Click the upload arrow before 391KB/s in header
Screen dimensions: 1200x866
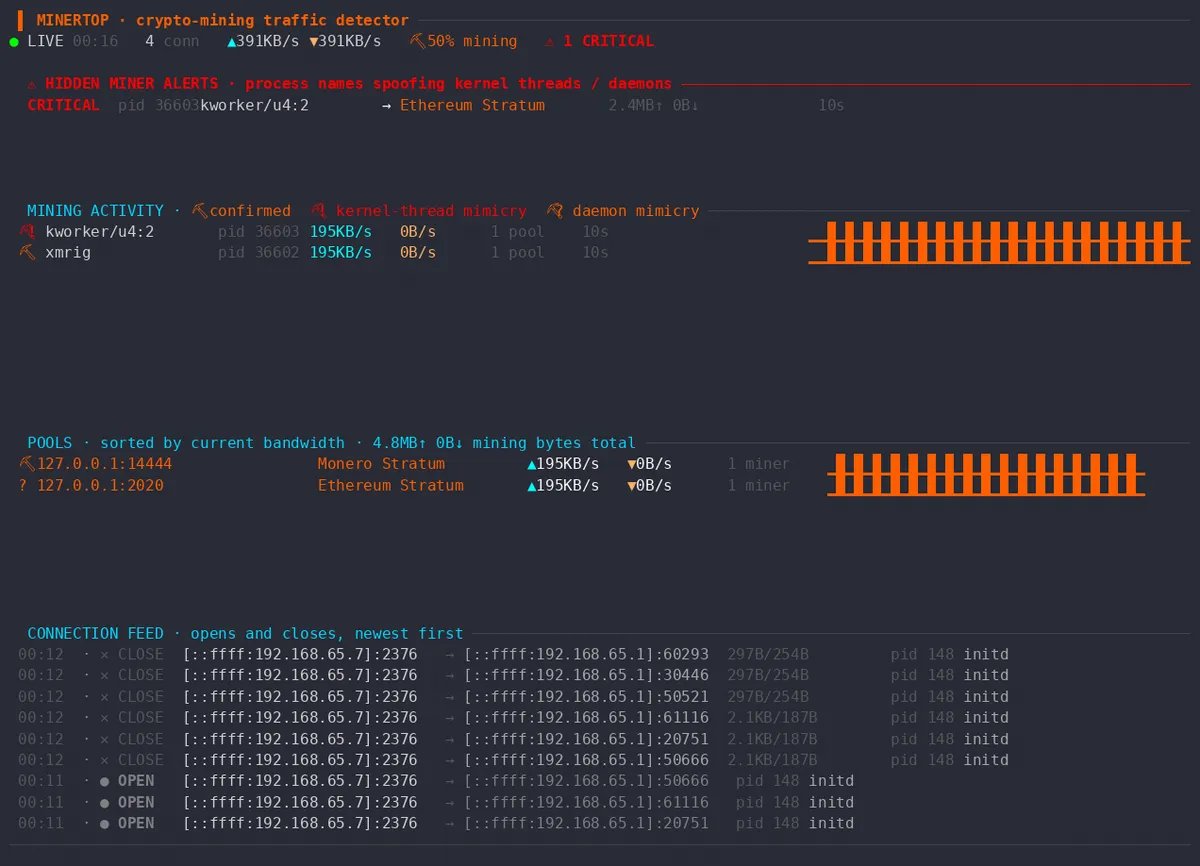(x=232, y=41)
